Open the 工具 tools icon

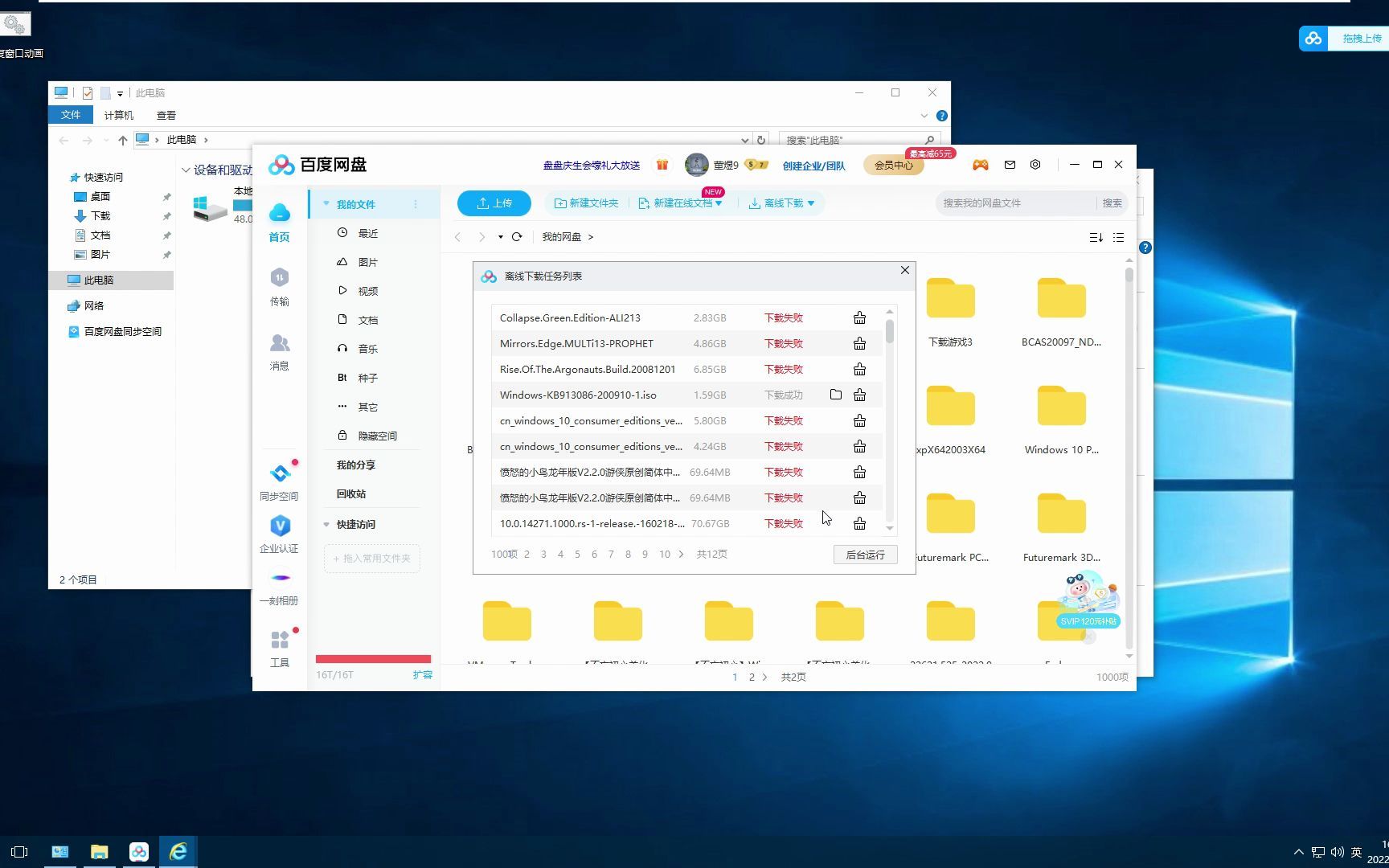[280, 640]
